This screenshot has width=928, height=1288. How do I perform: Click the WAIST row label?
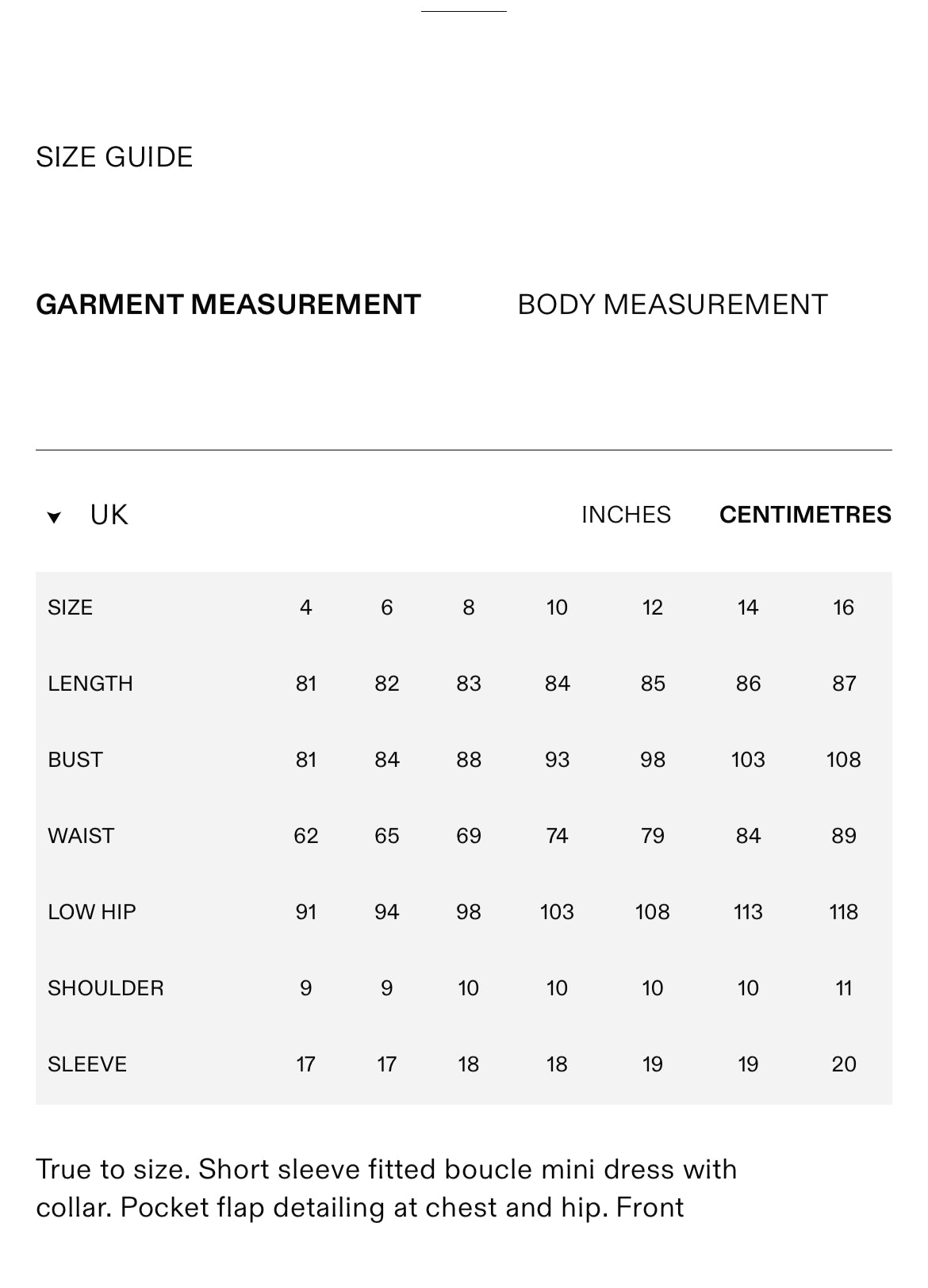(81, 836)
